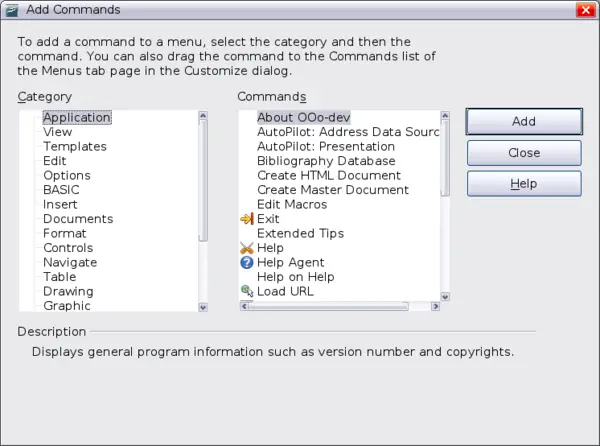The image size is (600, 446).
Task: Select the Application category
Action: [76, 118]
